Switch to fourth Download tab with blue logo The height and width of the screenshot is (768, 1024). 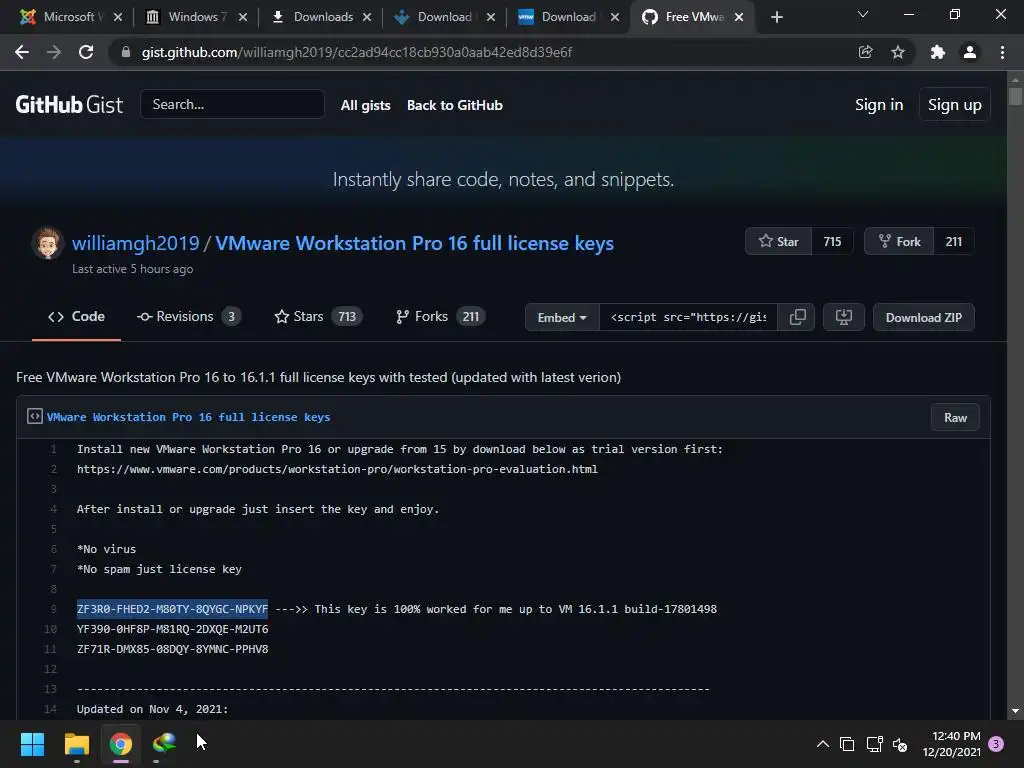[438, 17]
